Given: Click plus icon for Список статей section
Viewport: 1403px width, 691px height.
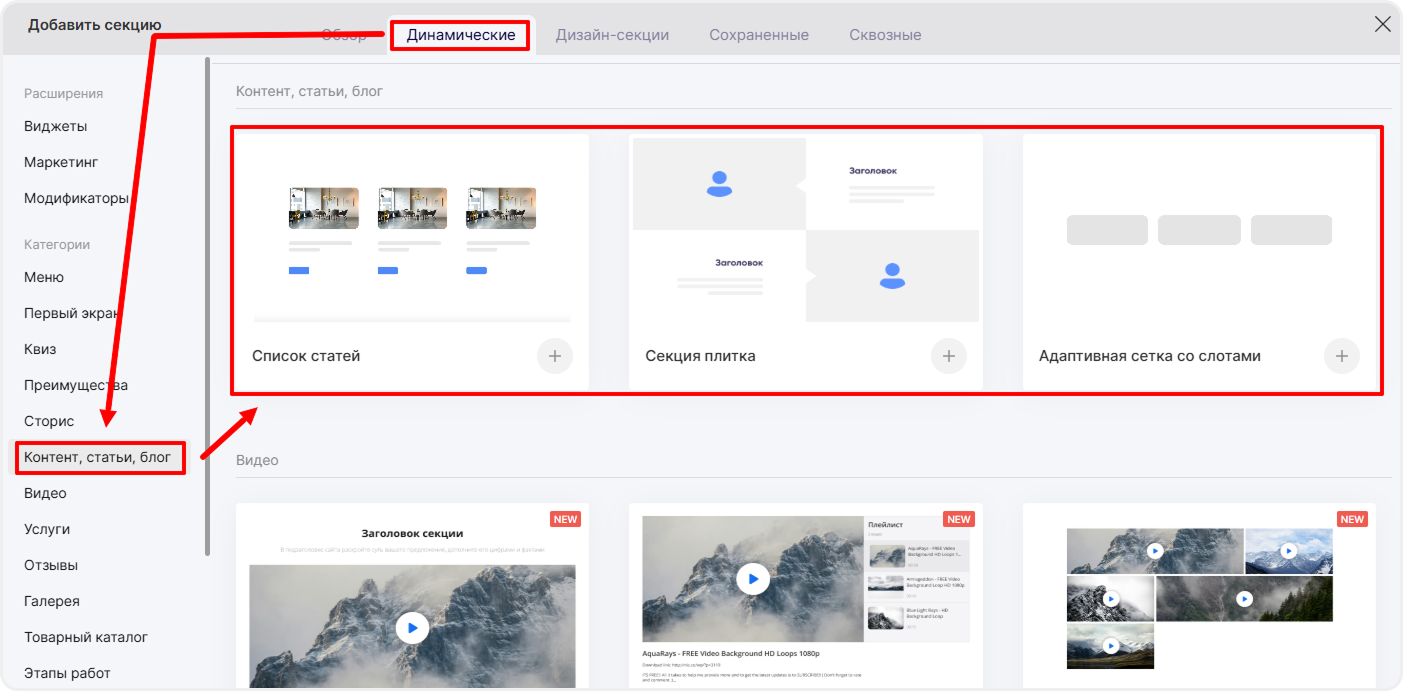Looking at the screenshot, I should point(555,356).
